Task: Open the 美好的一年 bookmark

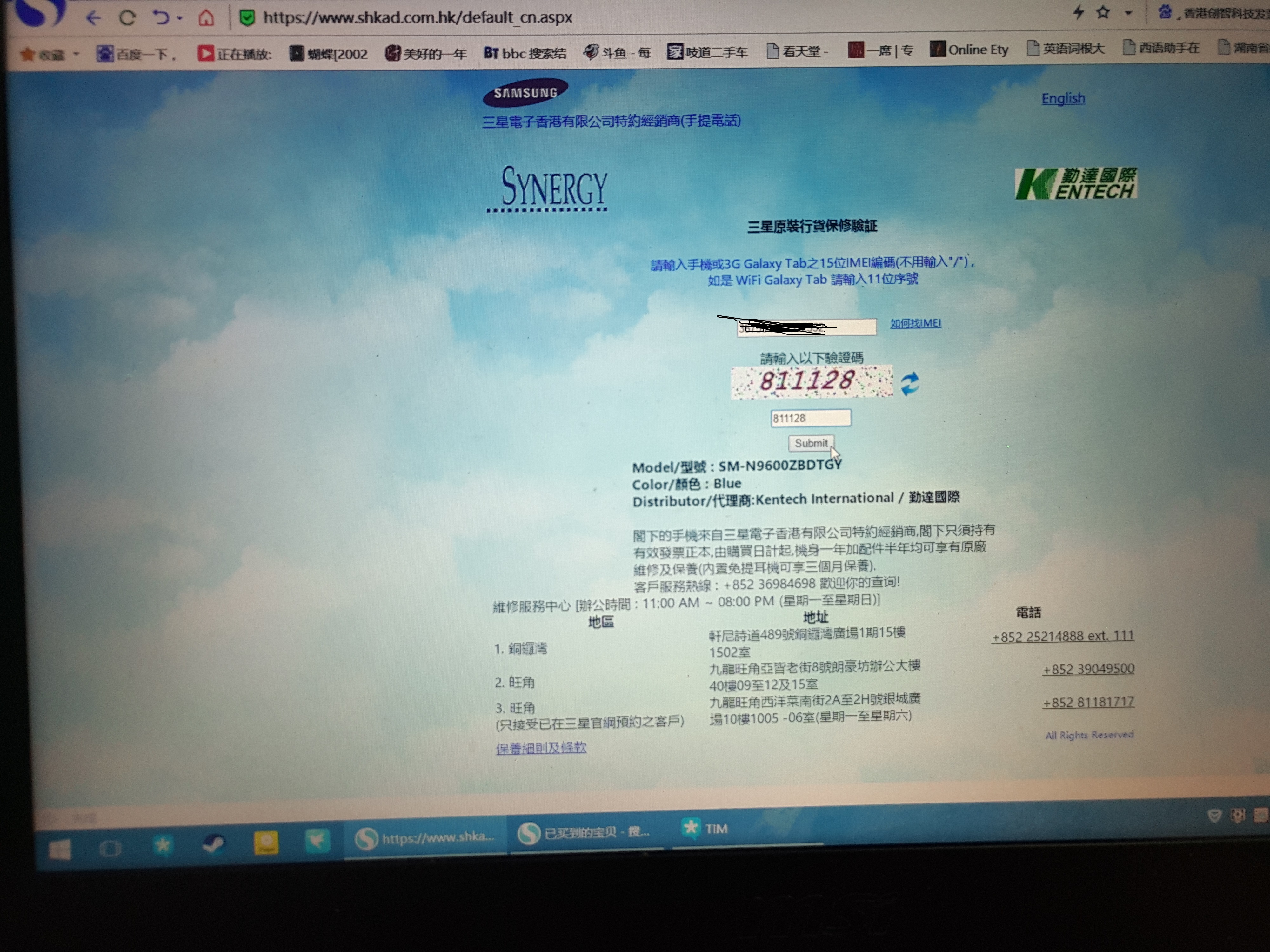Action: click(x=425, y=53)
